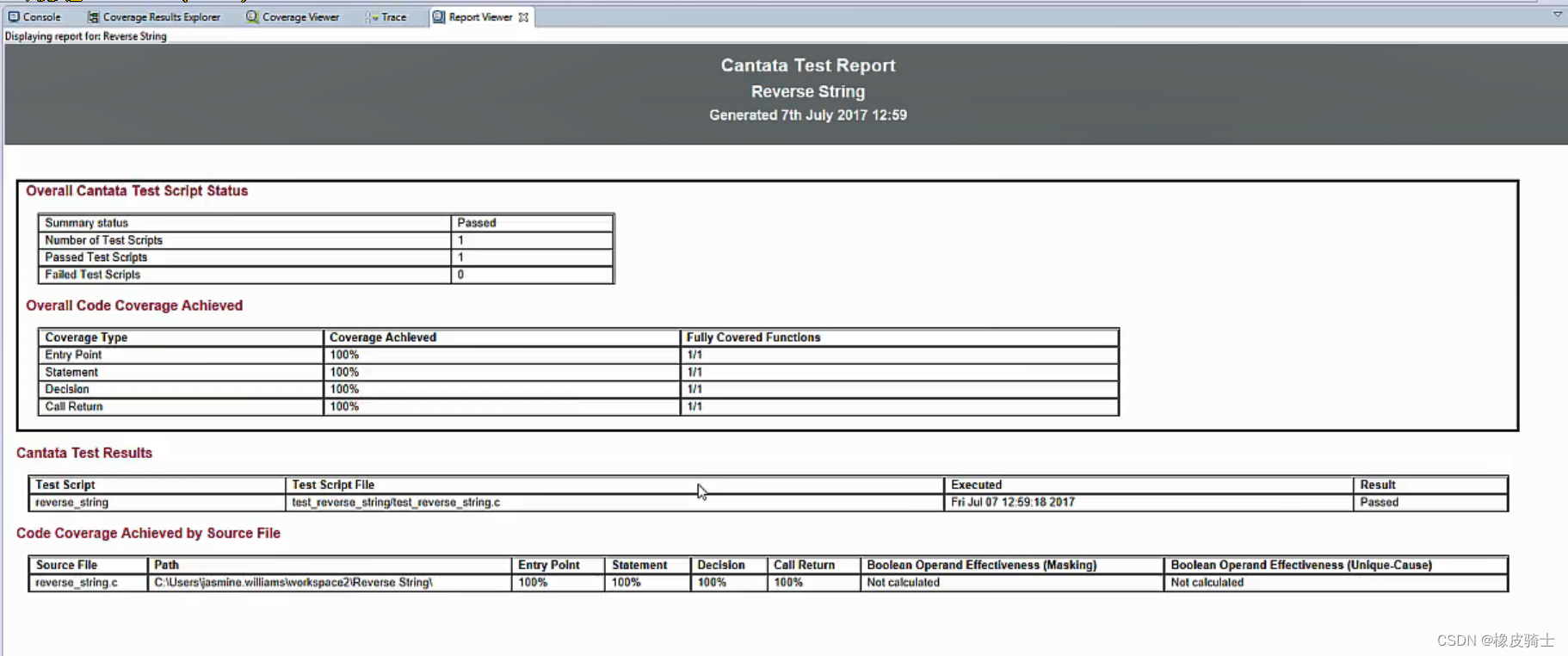Open the Trace tab
This screenshot has height=656, width=1568.
[386, 17]
